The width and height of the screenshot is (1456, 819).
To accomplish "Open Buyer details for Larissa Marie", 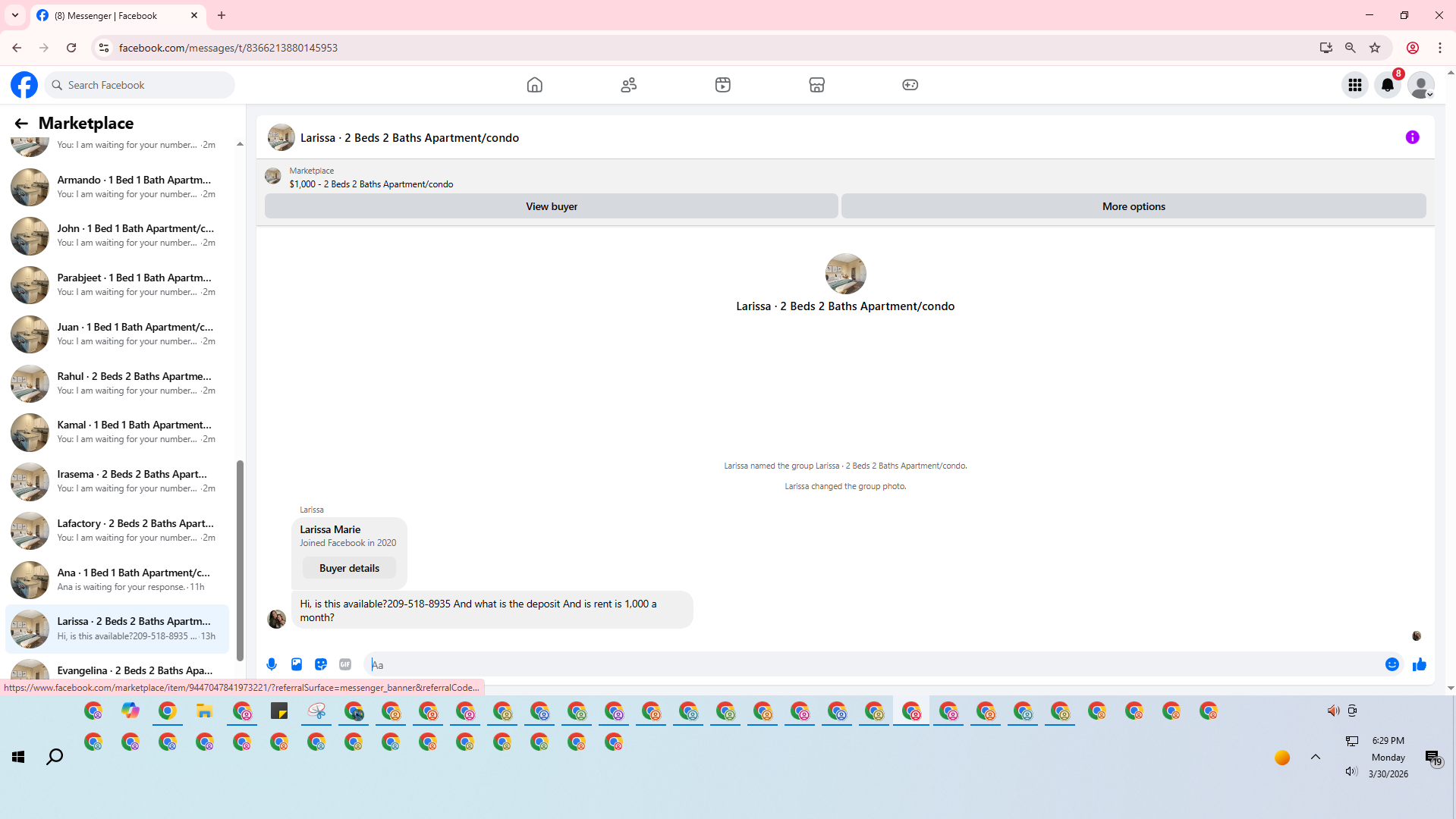I will click(x=349, y=568).
